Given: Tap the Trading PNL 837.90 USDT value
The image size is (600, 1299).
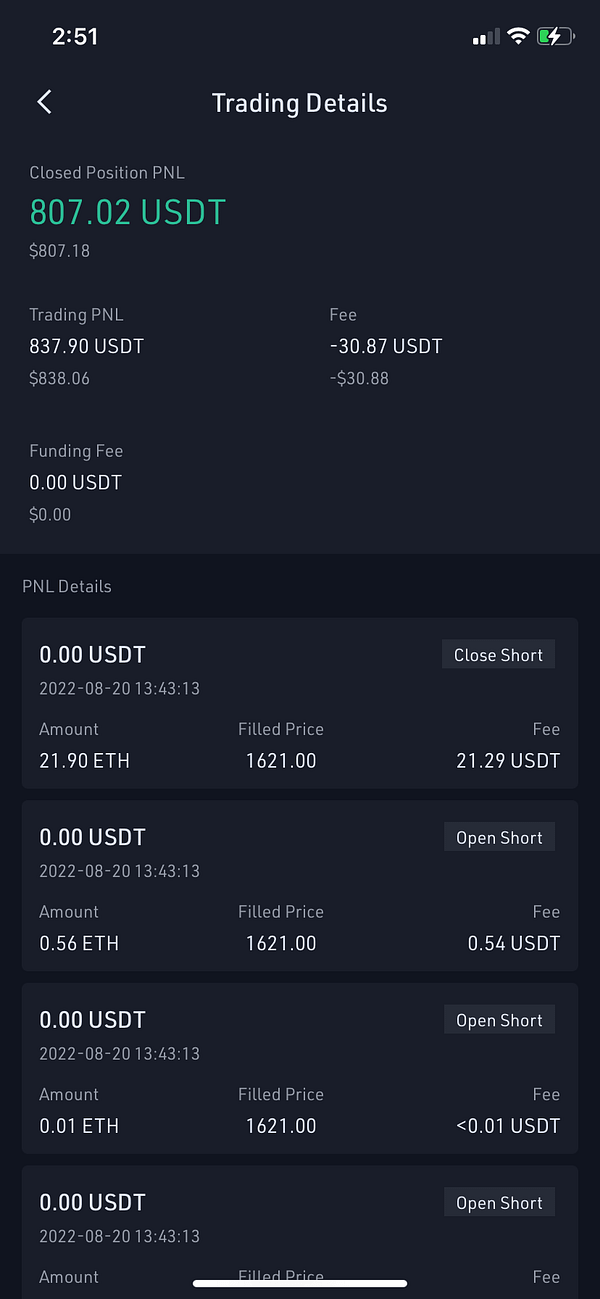Looking at the screenshot, I should (x=87, y=346).
